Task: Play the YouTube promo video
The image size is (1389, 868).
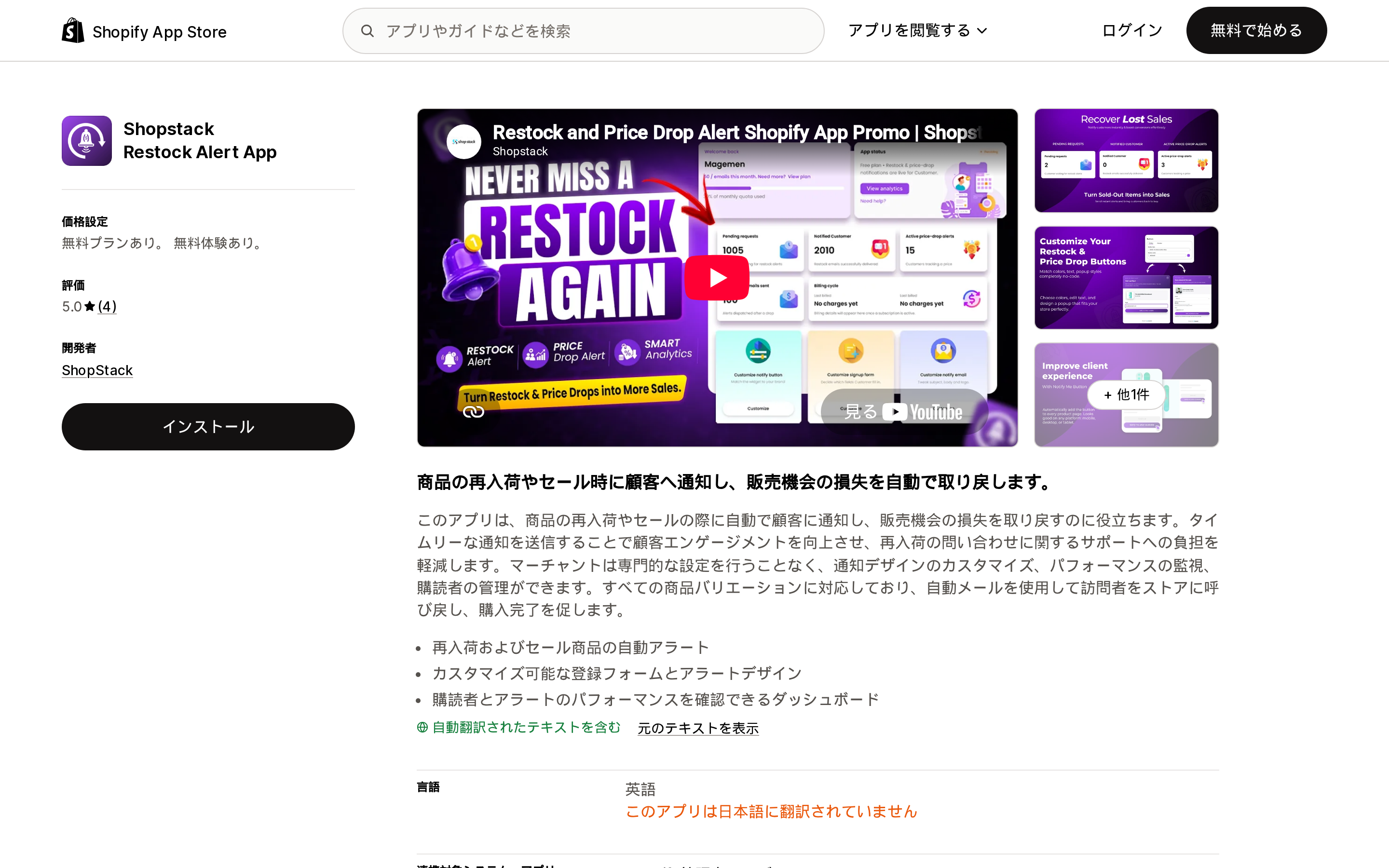Action: point(717,278)
